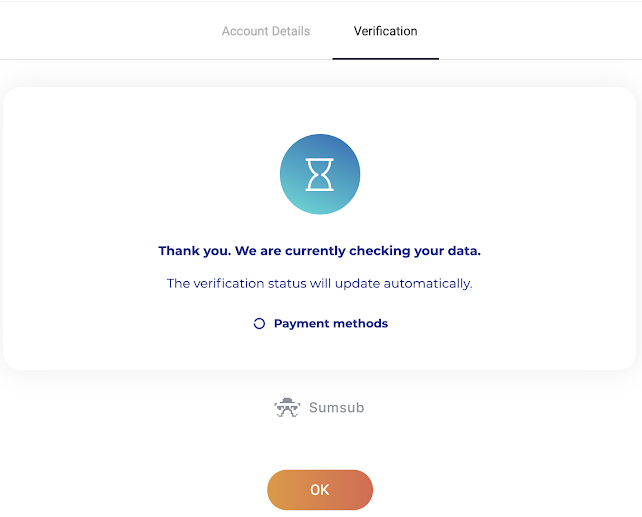Click the underline beneath the Verification tab
The image size is (642, 517).
click(385, 58)
